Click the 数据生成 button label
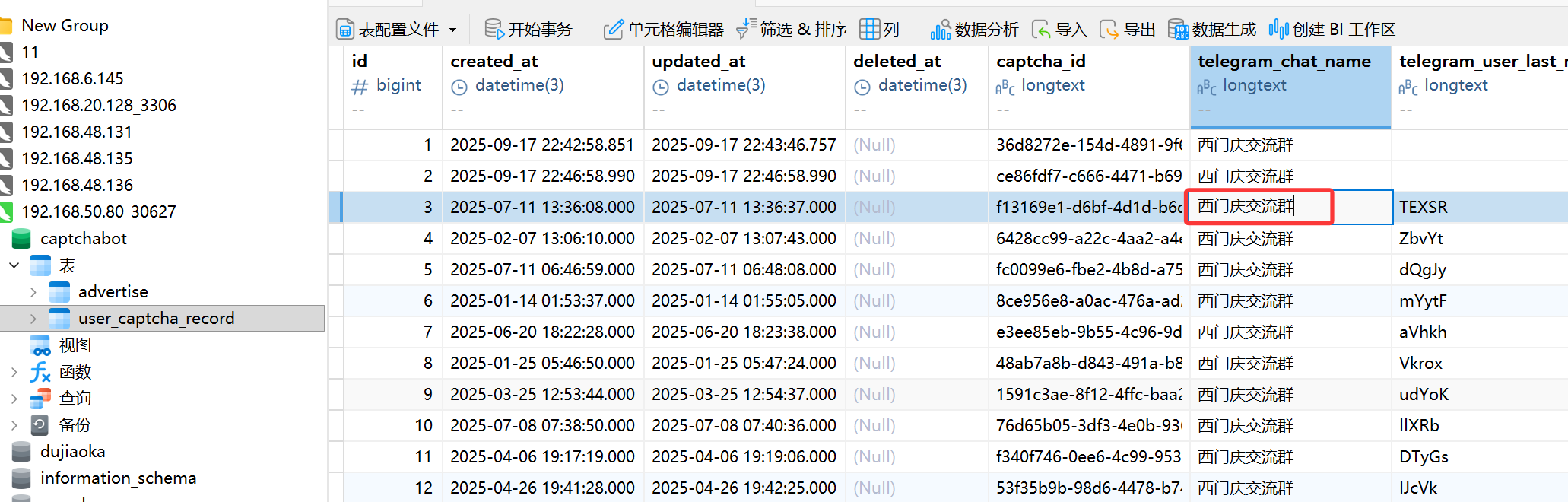 pyautogui.click(x=1224, y=29)
